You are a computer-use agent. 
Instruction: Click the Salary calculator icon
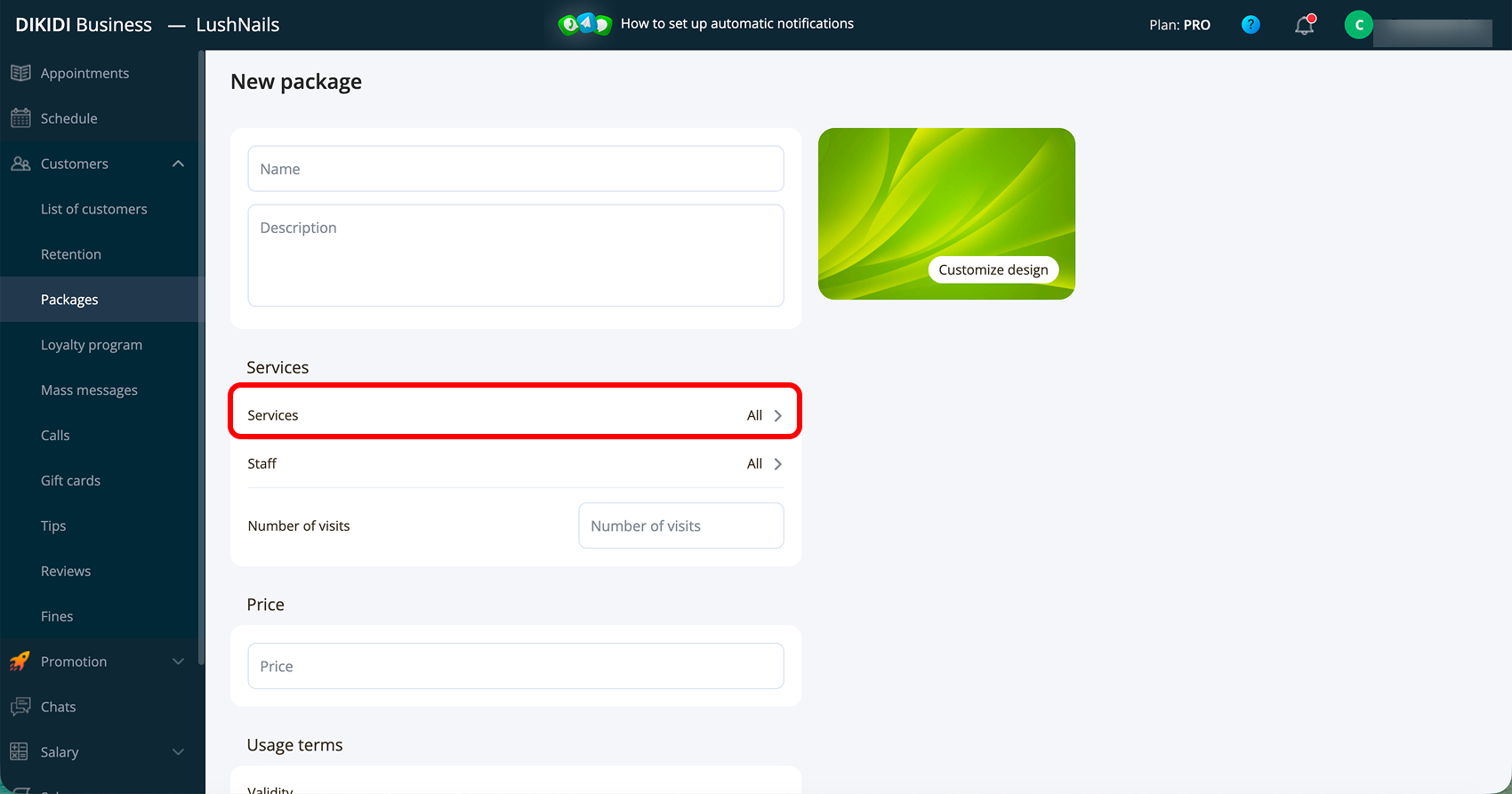pos(20,752)
